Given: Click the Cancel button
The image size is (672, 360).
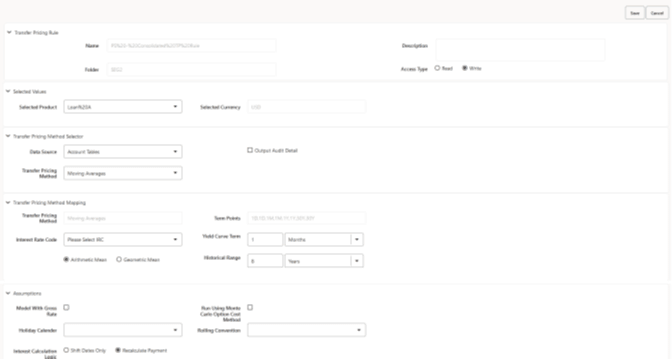Looking at the screenshot, I should click(657, 13).
